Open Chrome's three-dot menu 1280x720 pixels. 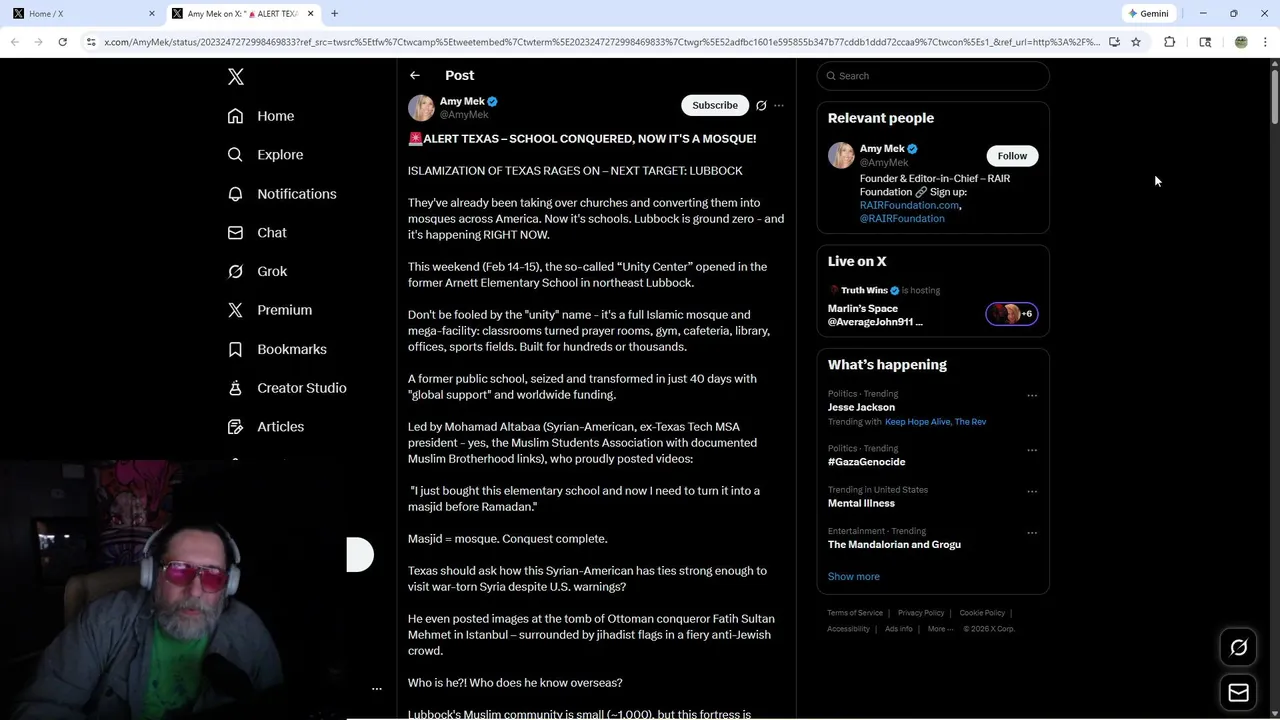coord(1265,42)
